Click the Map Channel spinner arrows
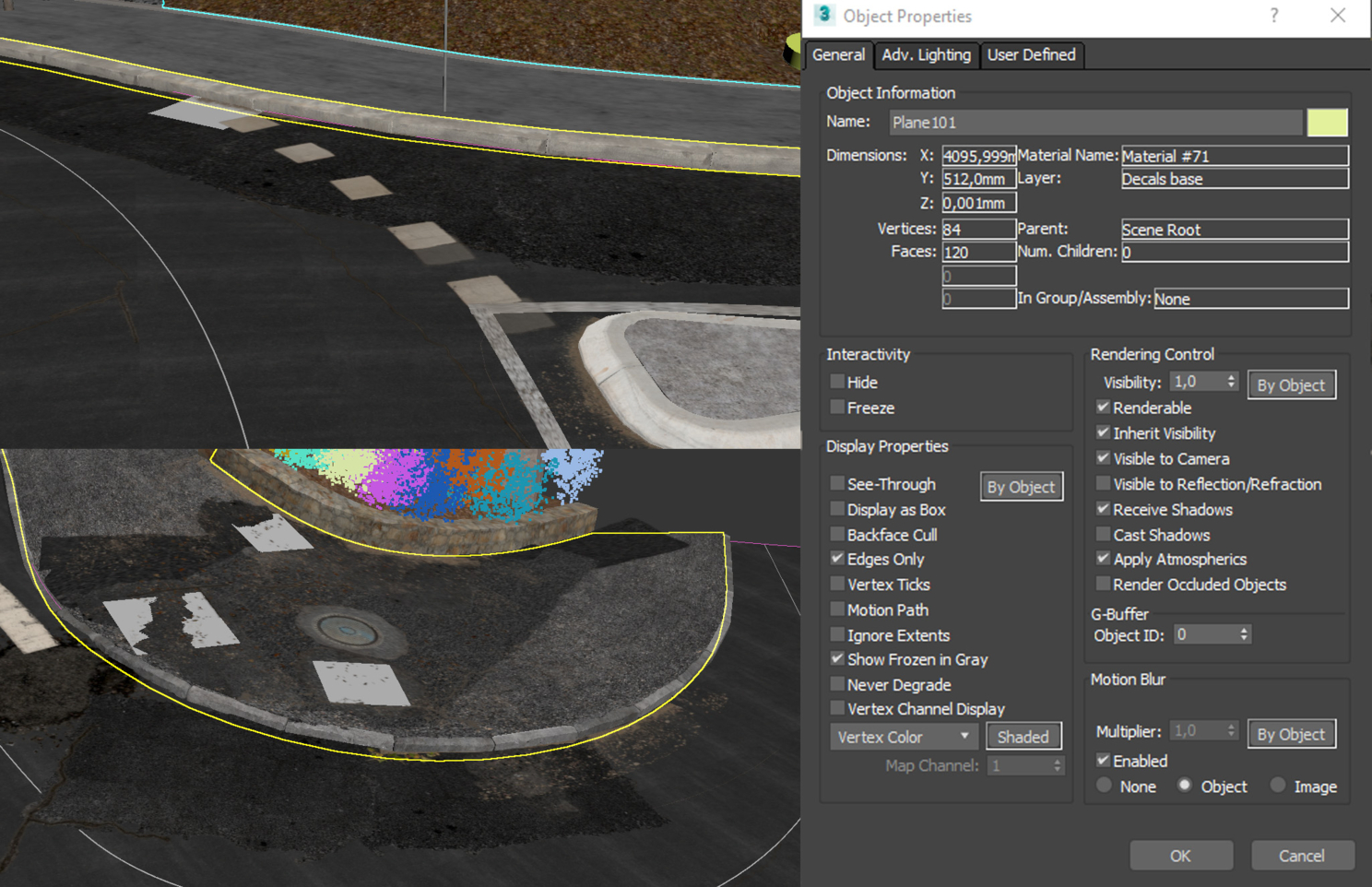1372x887 pixels. point(1058,766)
